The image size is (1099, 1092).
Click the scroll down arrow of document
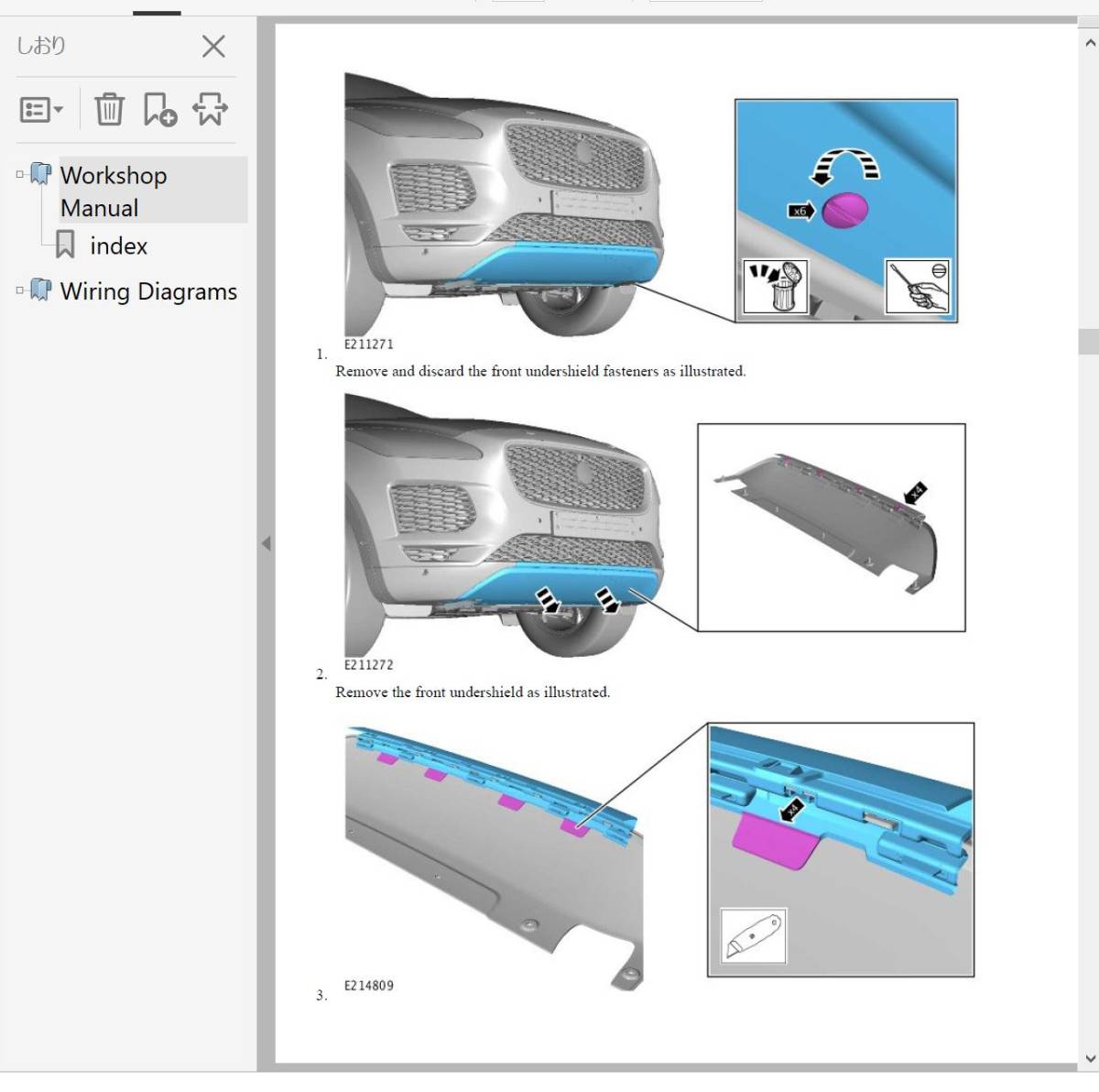(1089, 1058)
